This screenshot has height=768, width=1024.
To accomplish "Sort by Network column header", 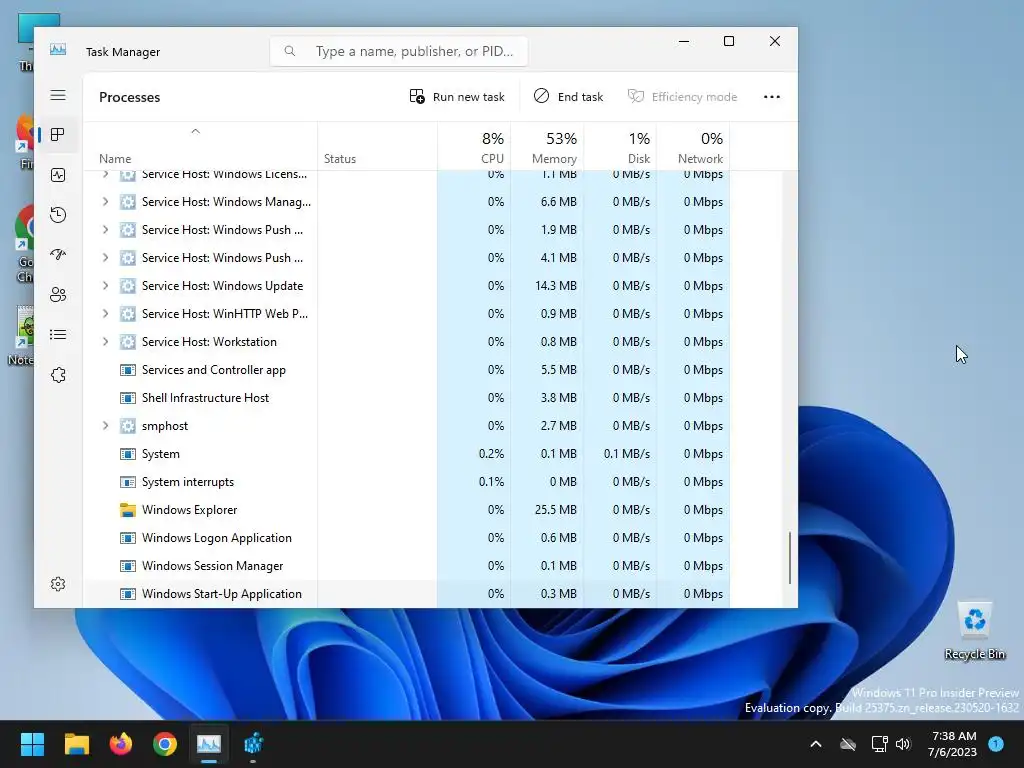I will point(694,146).
